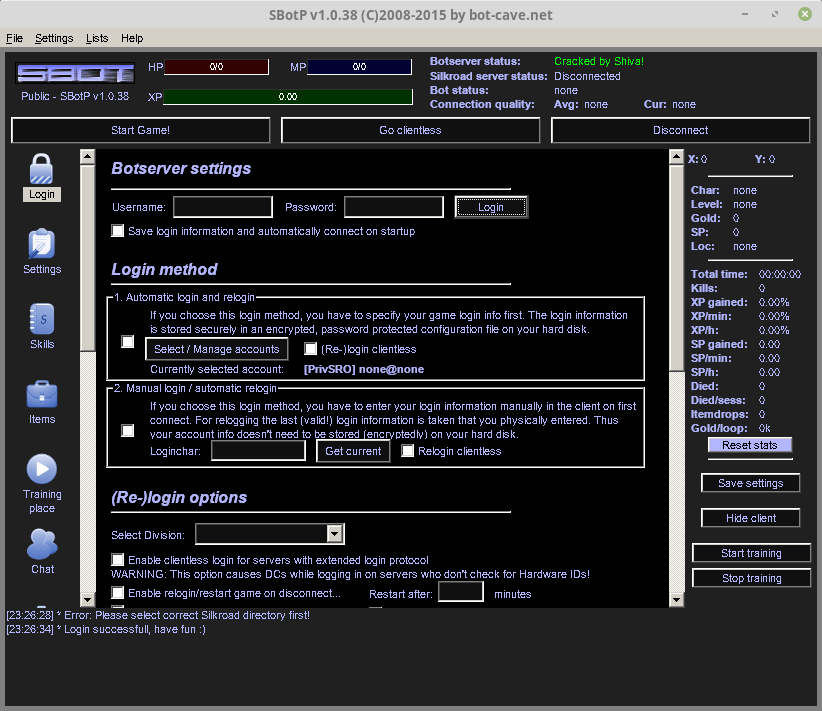This screenshot has width=822, height=711.
Task: Click sidebar scrollbar up arrow
Action: click(88, 156)
